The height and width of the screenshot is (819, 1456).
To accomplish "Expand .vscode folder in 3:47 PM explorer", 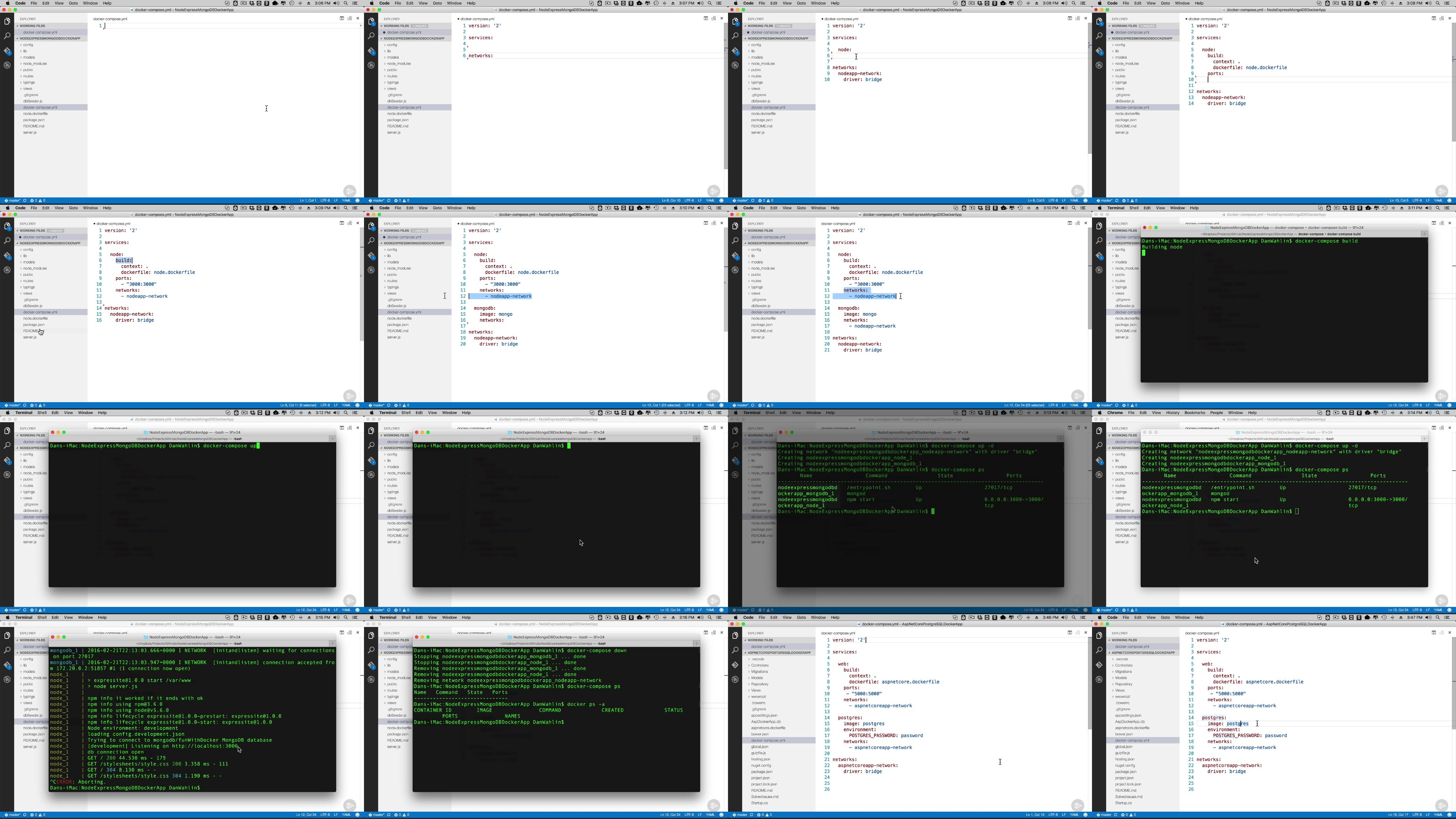I will point(1121,659).
